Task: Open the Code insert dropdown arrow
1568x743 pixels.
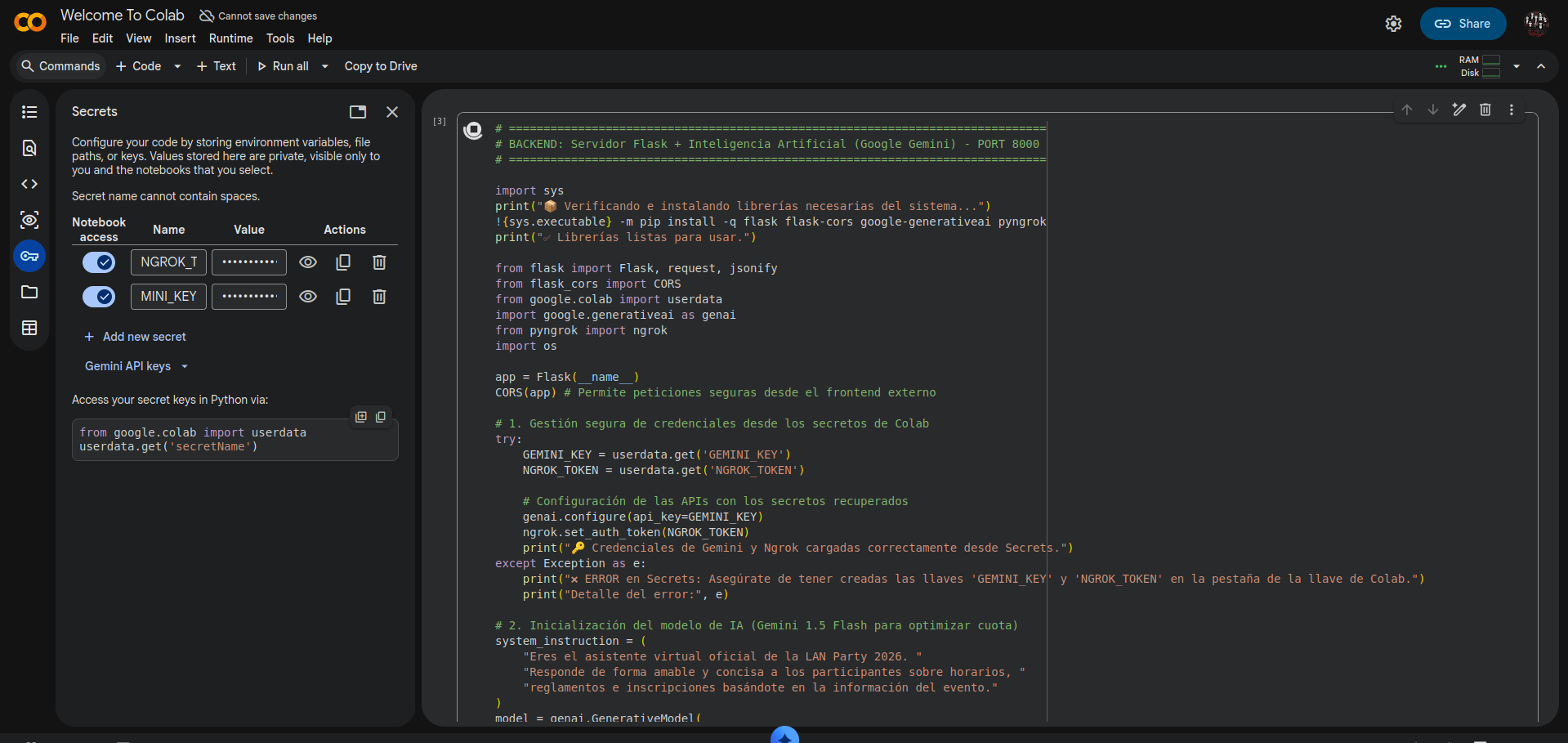Action: 177,66
